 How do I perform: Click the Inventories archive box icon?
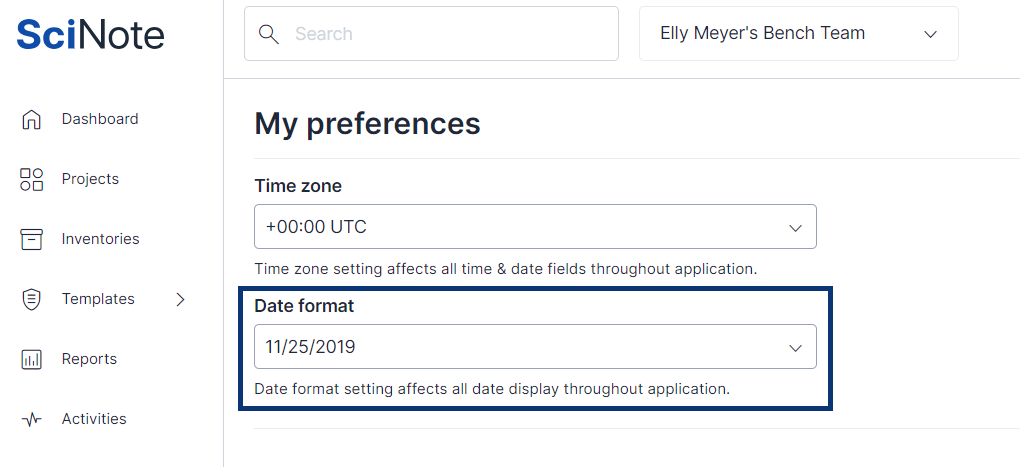pyautogui.click(x=32, y=239)
